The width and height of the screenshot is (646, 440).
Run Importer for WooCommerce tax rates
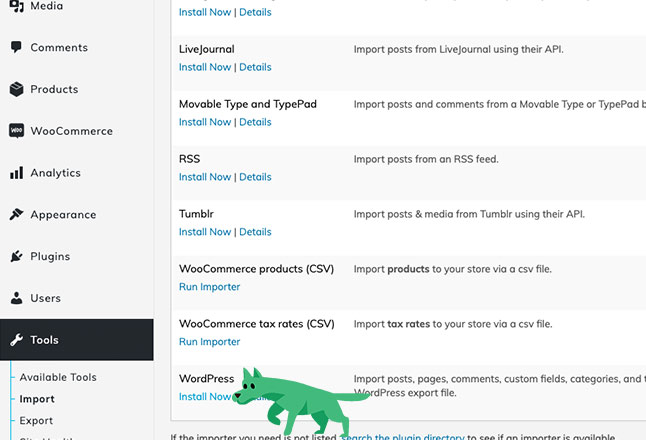(209, 342)
